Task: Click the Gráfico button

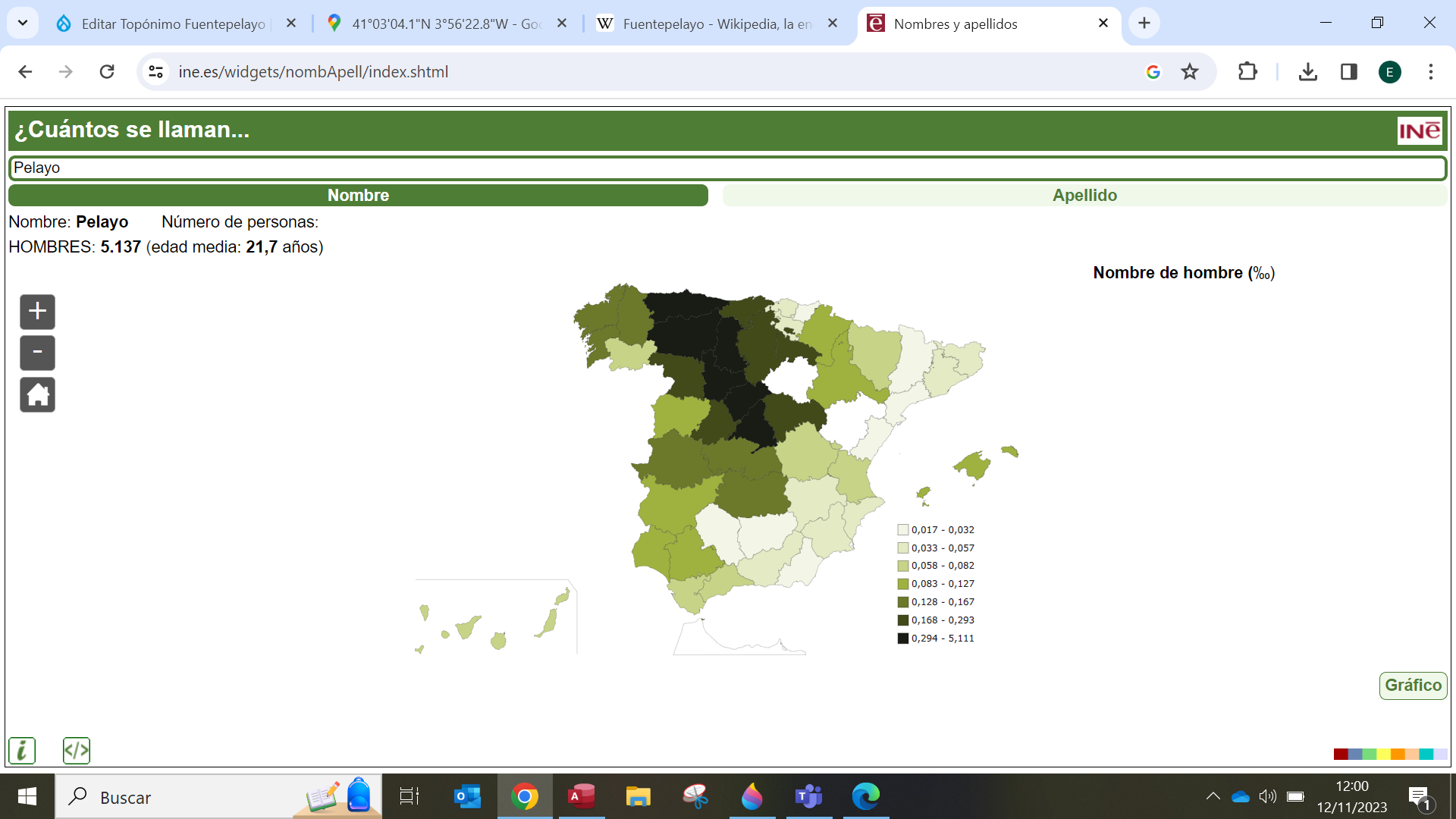Action: pos(1413,686)
